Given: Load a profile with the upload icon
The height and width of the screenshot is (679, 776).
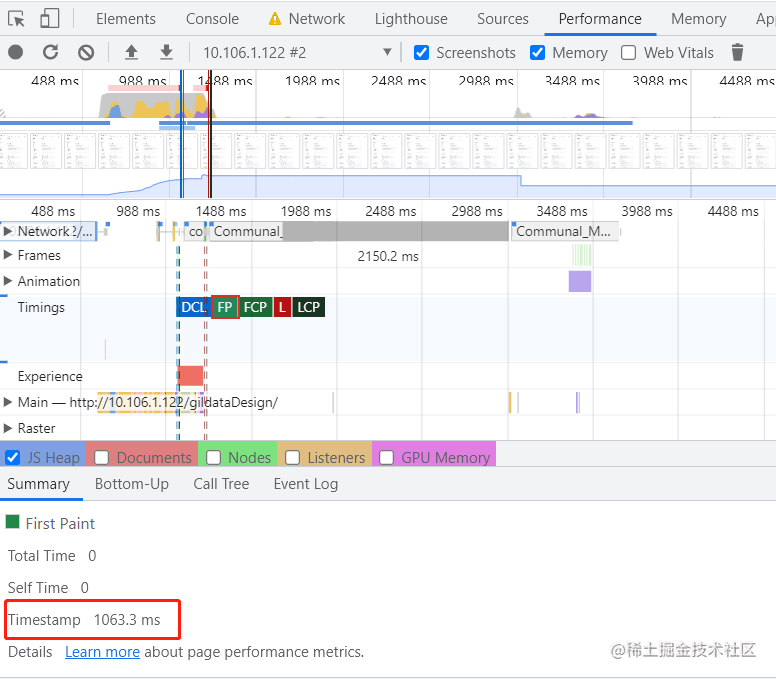Looking at the screenshot, I should [x=131, y=52].
